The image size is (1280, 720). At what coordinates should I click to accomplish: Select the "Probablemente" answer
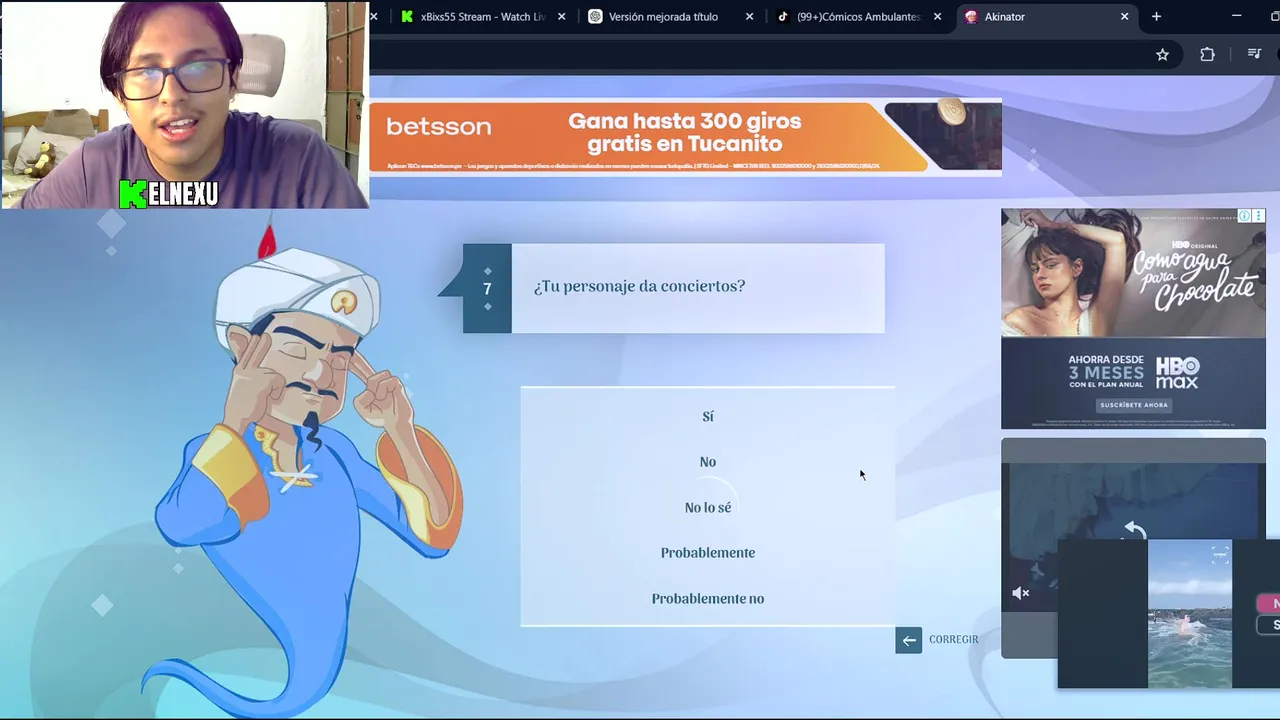[x=707, y=553]
